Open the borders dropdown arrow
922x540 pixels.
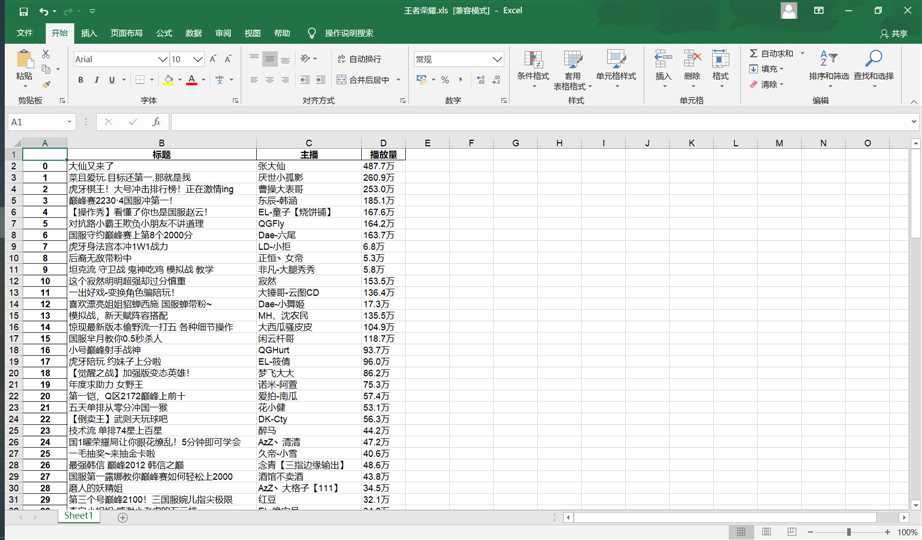click(x=151, y=79)
